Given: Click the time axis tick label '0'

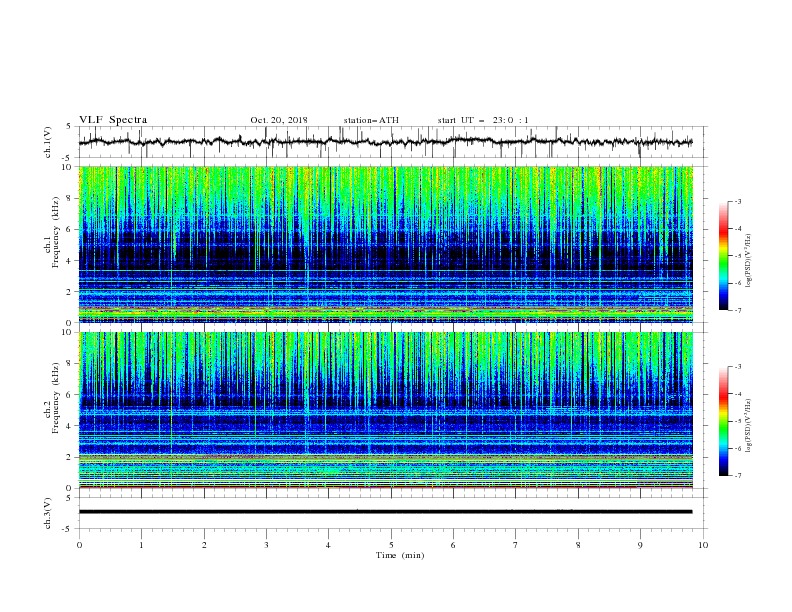Looking at the screenshot, I should click(x=79, y=545).
